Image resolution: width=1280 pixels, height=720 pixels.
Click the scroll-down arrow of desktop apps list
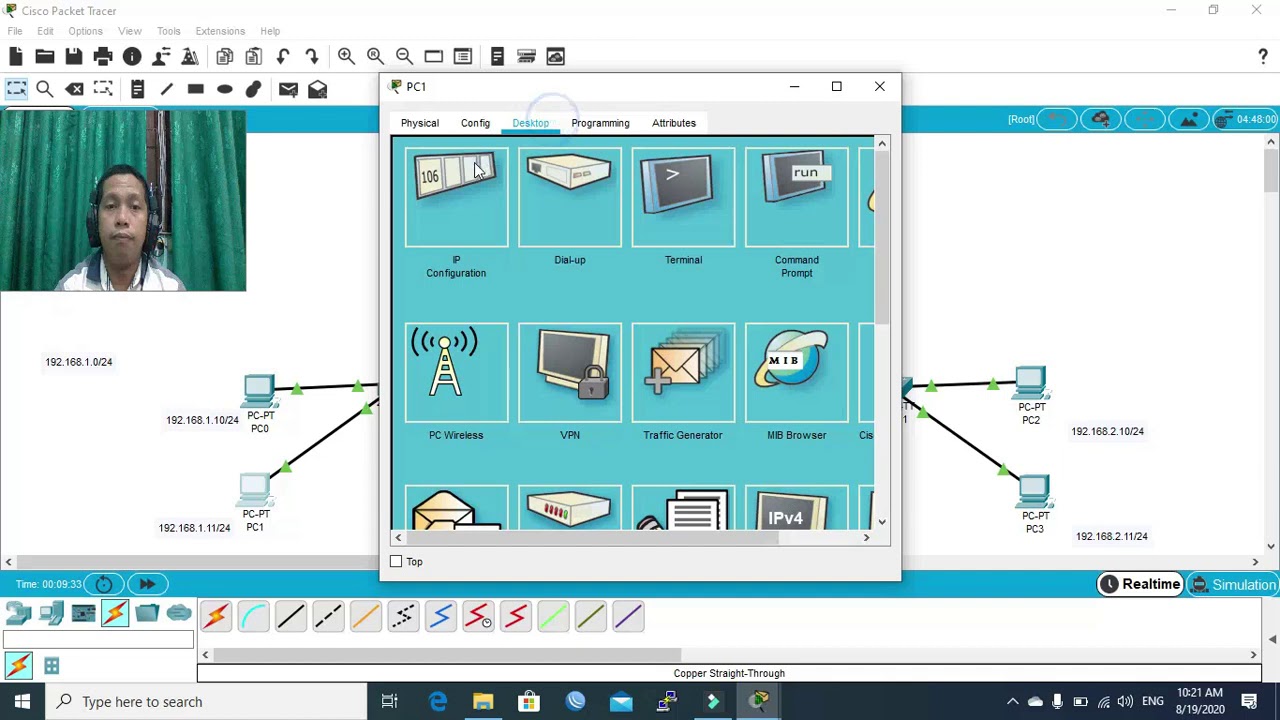(x=882, y=521)
